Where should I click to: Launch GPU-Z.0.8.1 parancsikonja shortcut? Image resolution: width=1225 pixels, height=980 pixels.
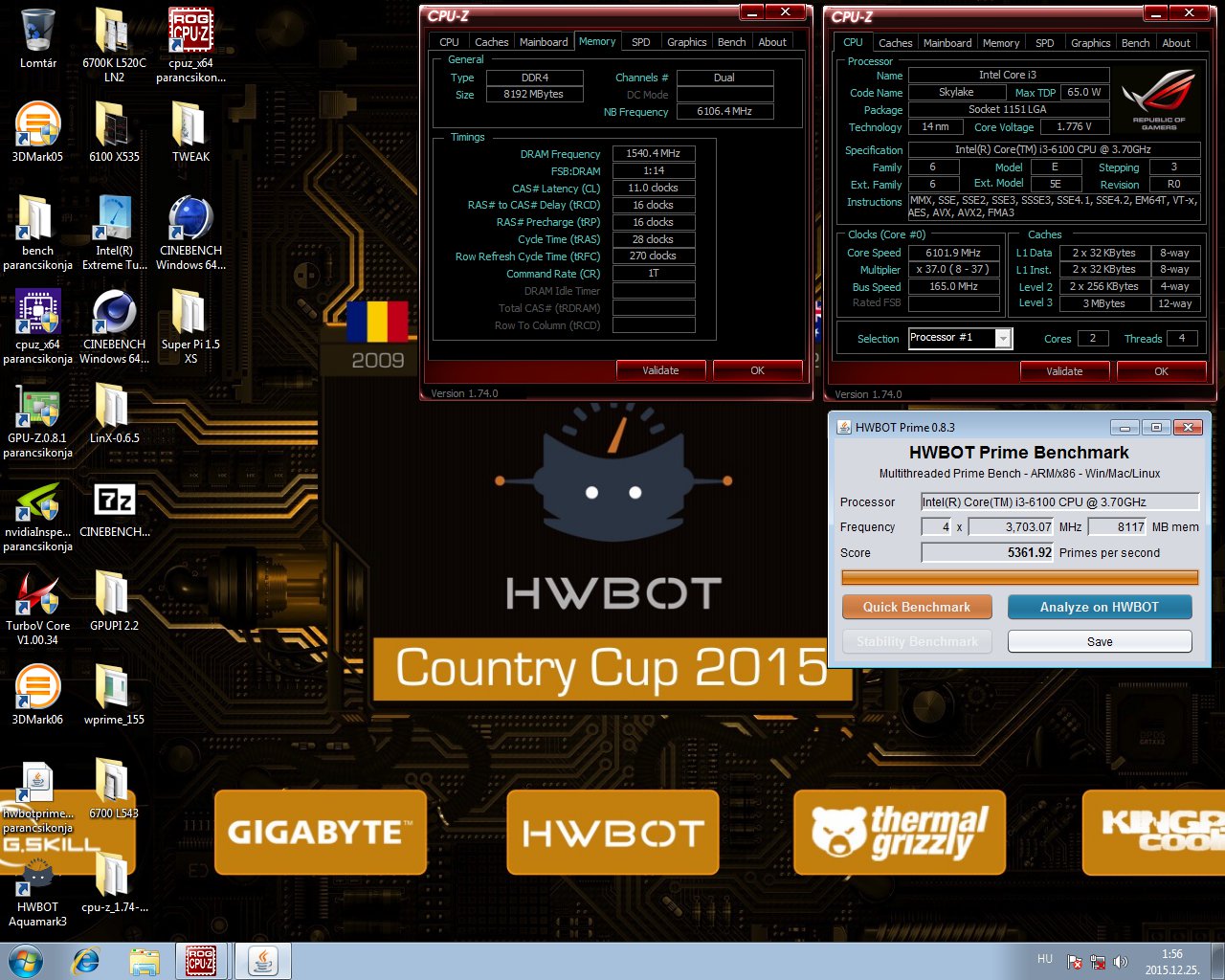coord(38,420)
